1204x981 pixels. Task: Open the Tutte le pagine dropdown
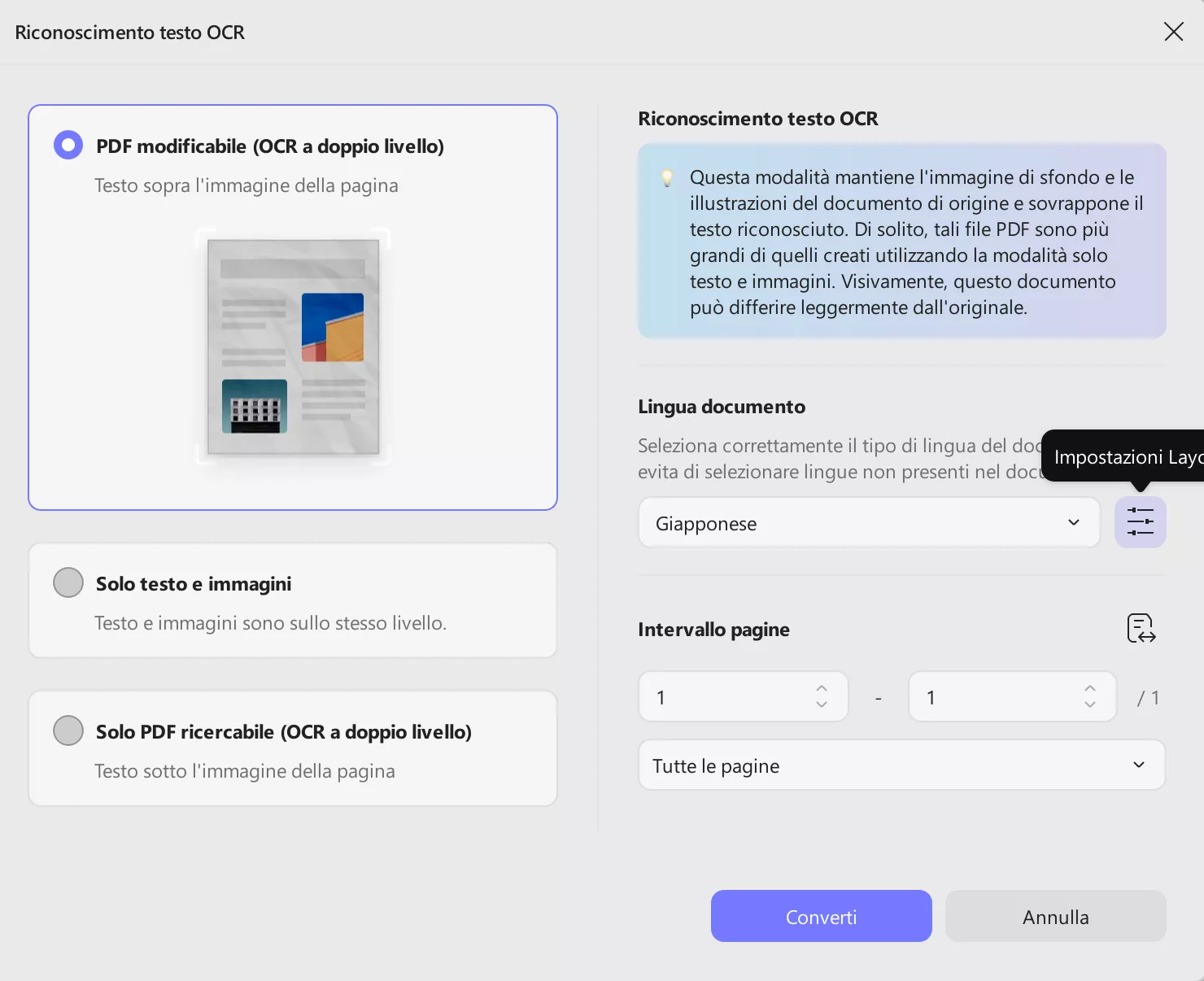pos(901,765)
